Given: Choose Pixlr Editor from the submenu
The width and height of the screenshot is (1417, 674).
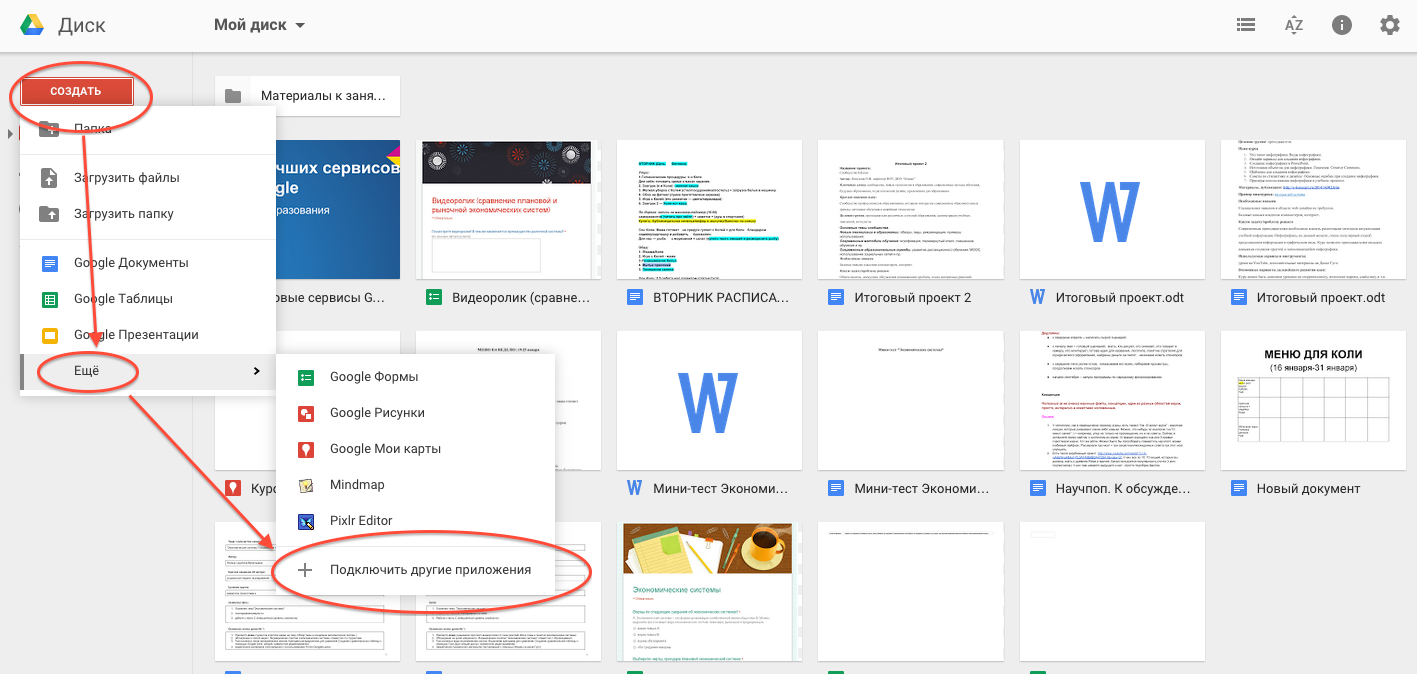Looking at the screenshot, I should [415, 521].
